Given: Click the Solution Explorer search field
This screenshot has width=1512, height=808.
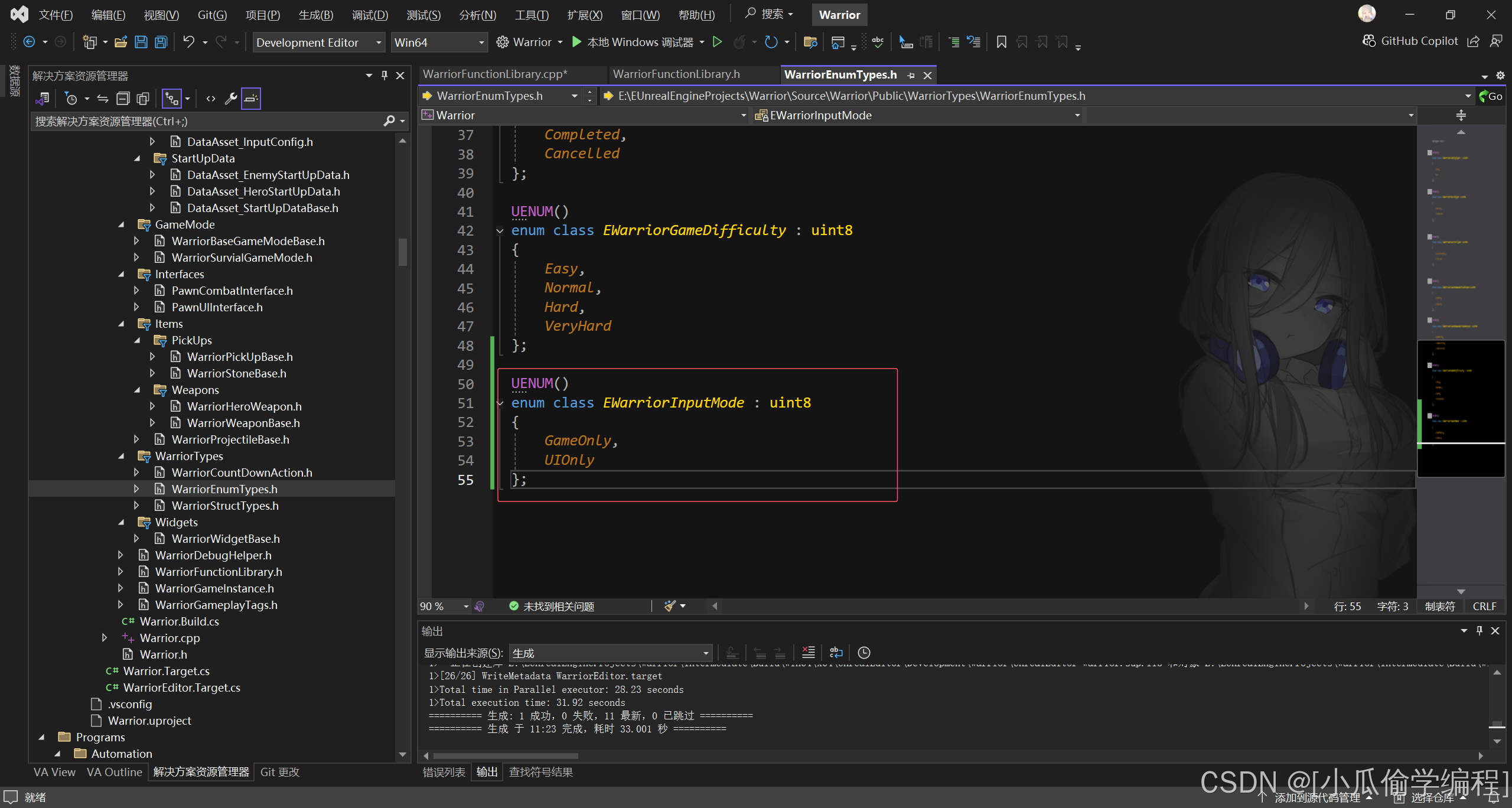Looking at the screenshot, I should pyautogui.click(x=207, y=121).
